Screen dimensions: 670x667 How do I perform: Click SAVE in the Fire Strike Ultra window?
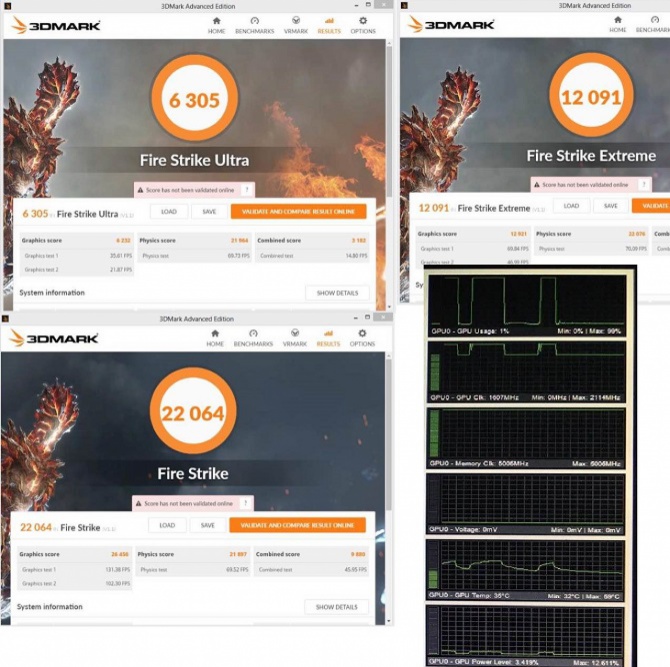(209, 212)
